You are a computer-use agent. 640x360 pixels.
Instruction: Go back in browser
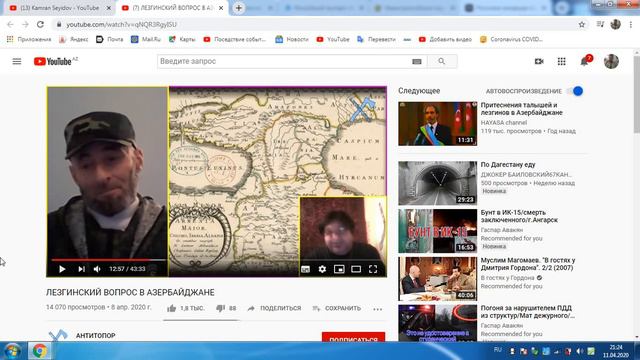tap(10, 24)
